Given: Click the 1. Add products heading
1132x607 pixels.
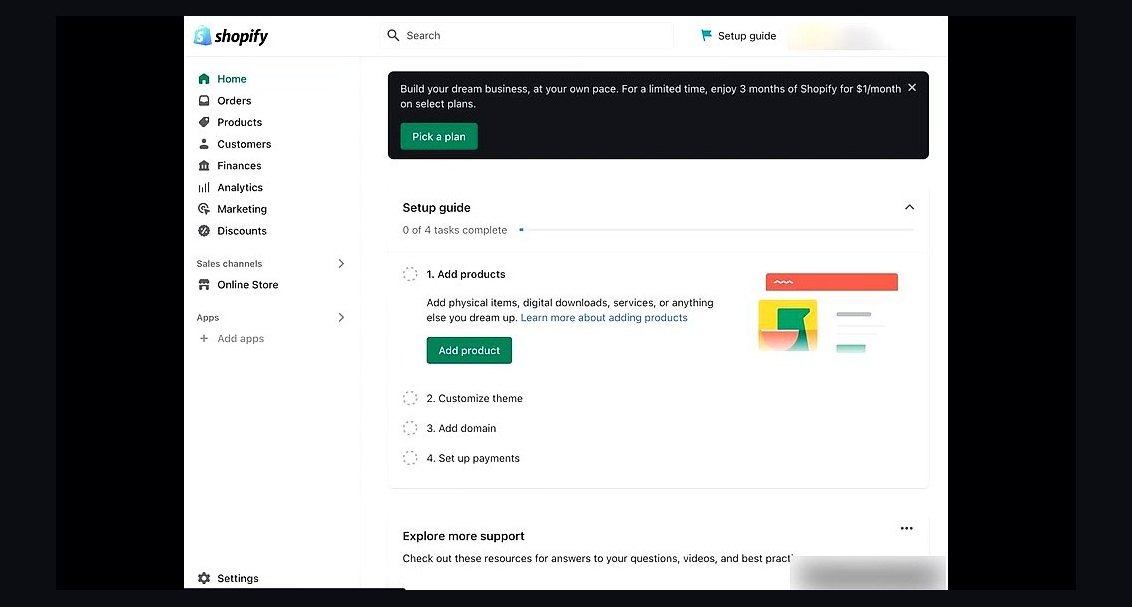Looking at the screenshot, I should tap(466, 274).
